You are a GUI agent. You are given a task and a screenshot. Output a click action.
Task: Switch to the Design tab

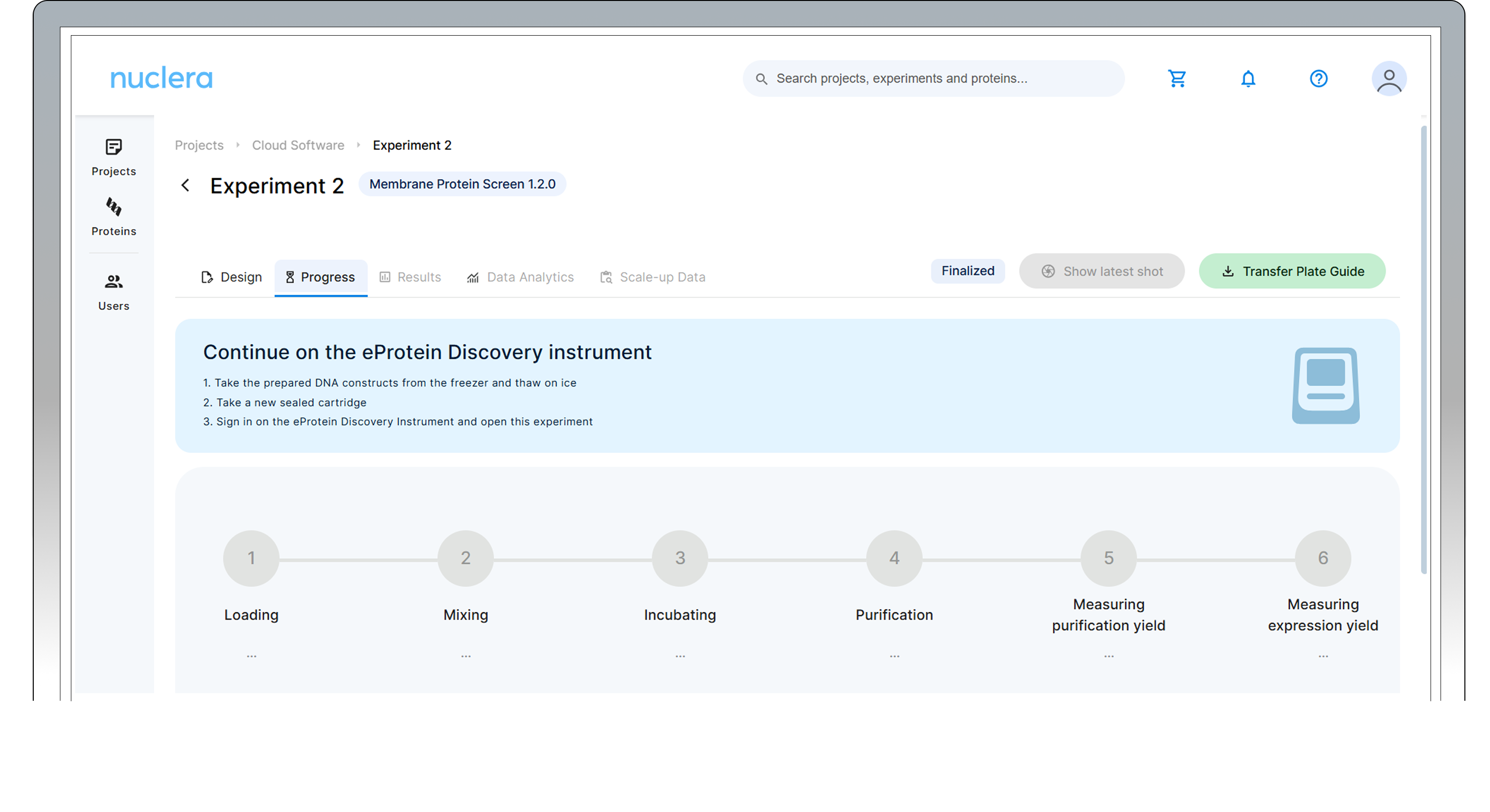[x=231, y=277]
